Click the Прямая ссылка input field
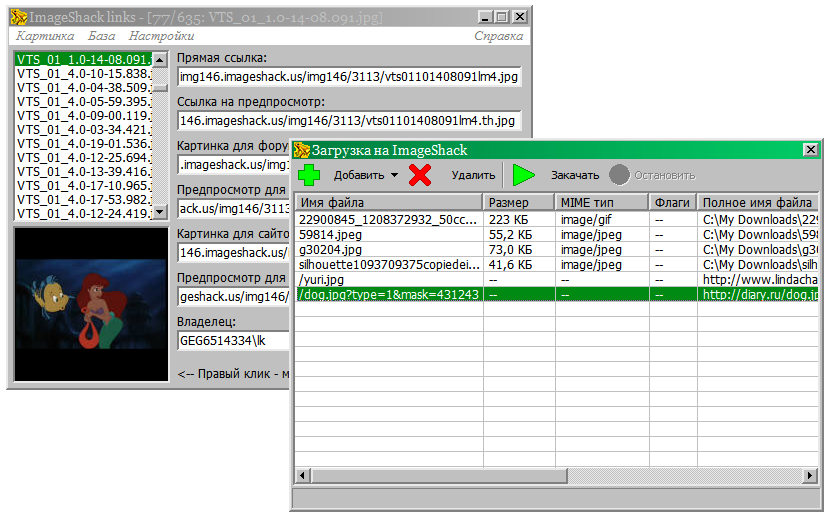 pos(349,77)
